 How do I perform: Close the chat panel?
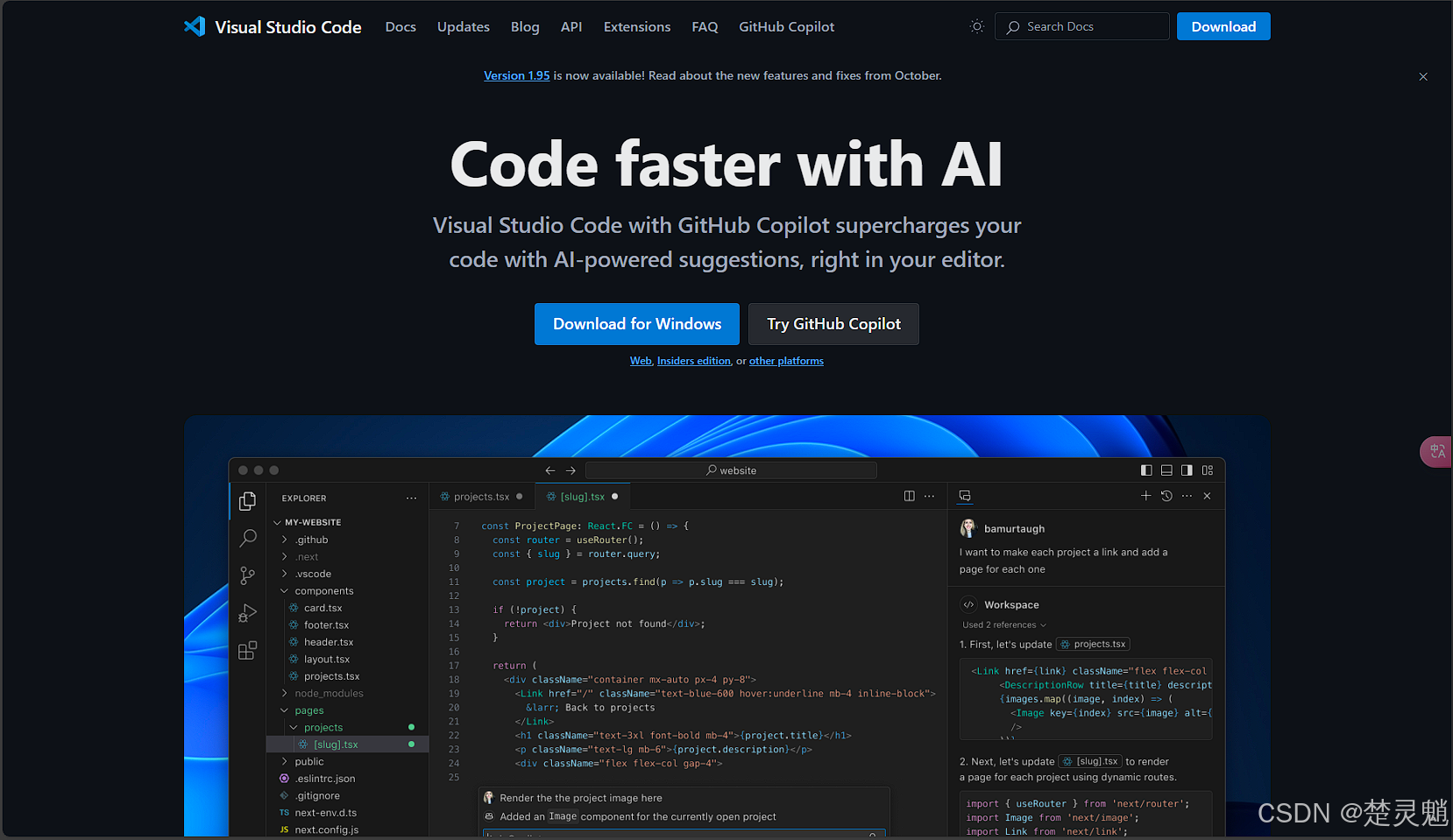pyautogui.click(x=1208, y=496)
